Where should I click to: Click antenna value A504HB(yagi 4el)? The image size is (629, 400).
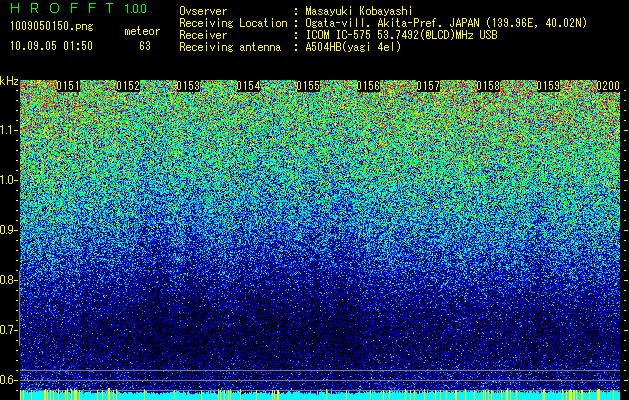(353, 47)
